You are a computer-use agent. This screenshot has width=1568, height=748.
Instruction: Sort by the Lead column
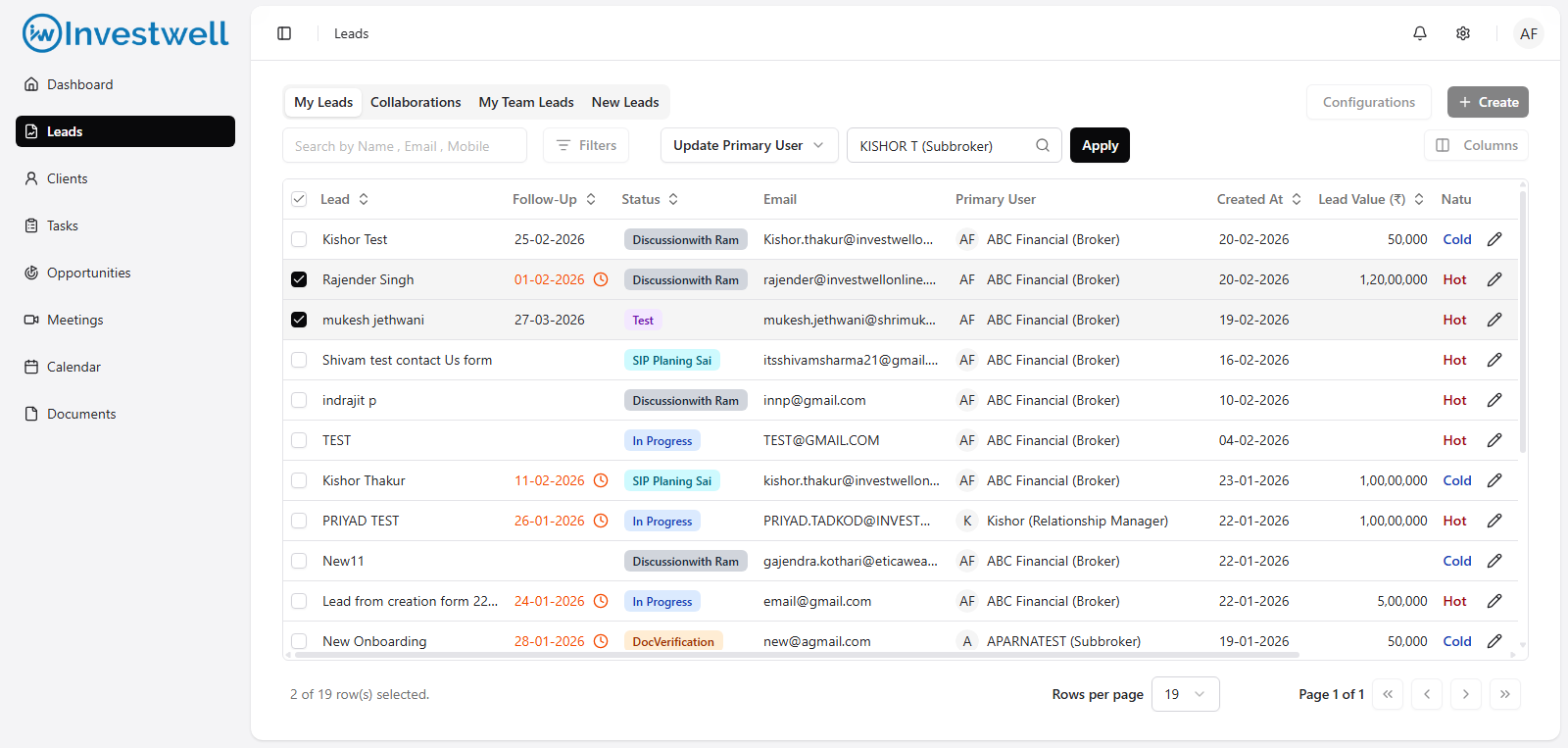click(x=344, y=199)
